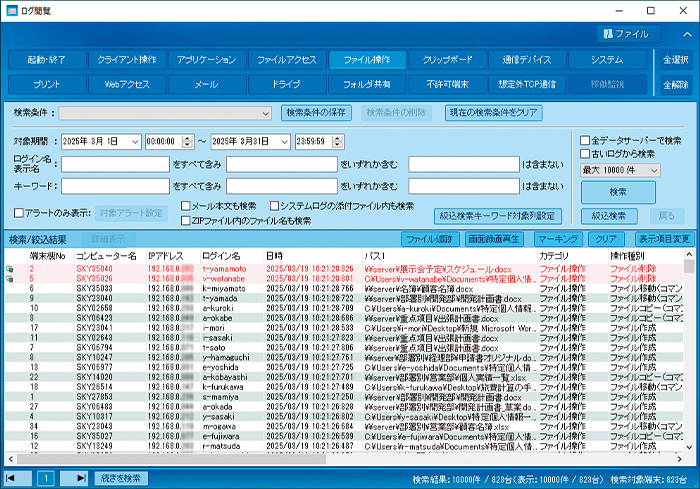Click marked-row icon for terminal No 5
This screenshot has height=489, width=700.
[x=9, y=279]
